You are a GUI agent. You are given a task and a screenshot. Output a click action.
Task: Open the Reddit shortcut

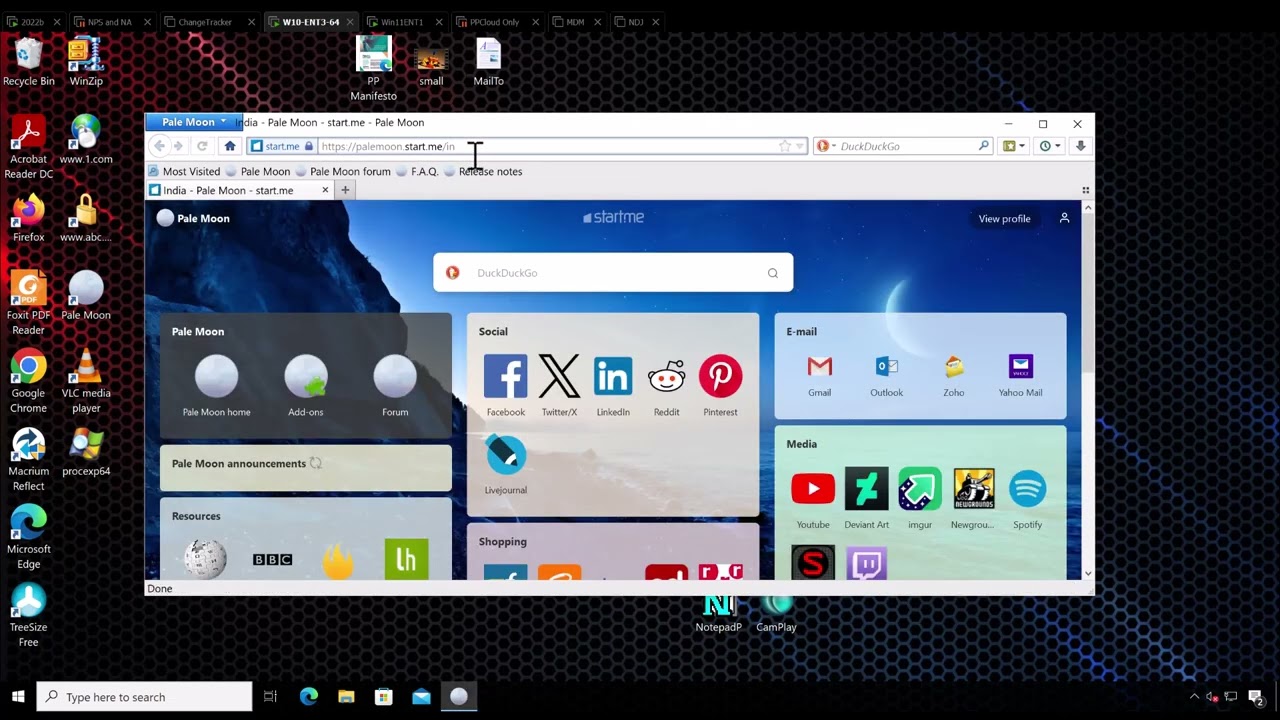pyautogui.click(x=666, y=386)
